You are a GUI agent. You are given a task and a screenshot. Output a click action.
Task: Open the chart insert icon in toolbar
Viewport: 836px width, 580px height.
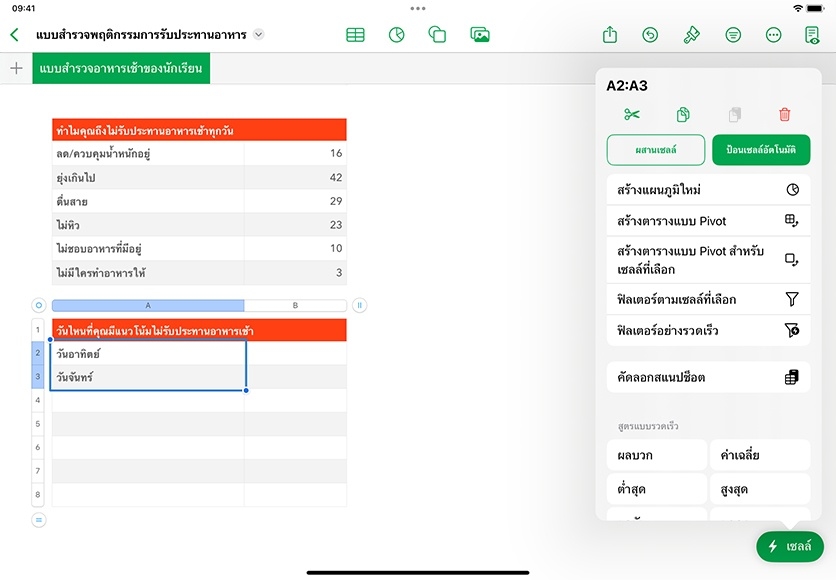397,35
